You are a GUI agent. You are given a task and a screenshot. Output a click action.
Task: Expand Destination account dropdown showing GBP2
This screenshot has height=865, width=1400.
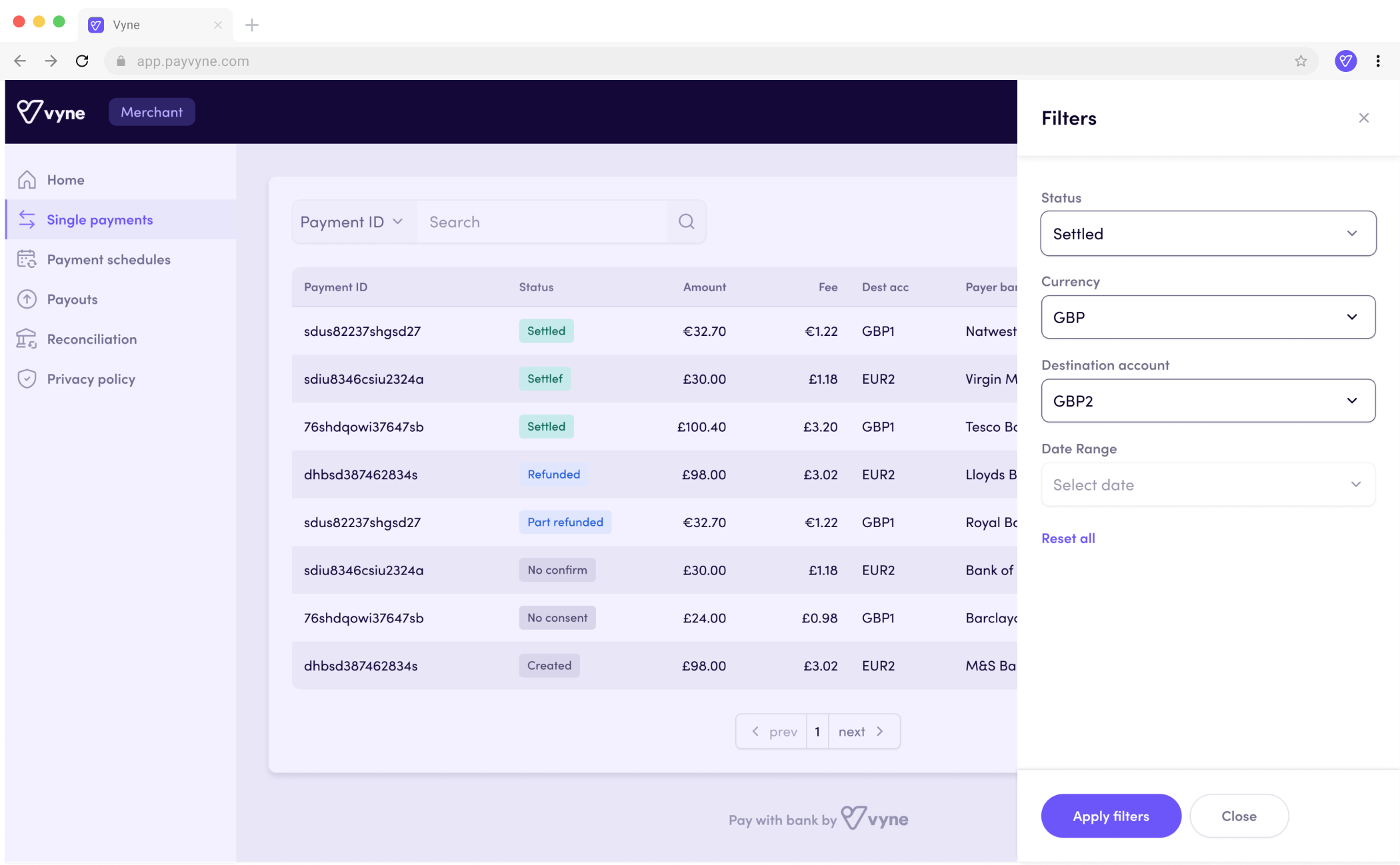click(x=1207, y=401)
